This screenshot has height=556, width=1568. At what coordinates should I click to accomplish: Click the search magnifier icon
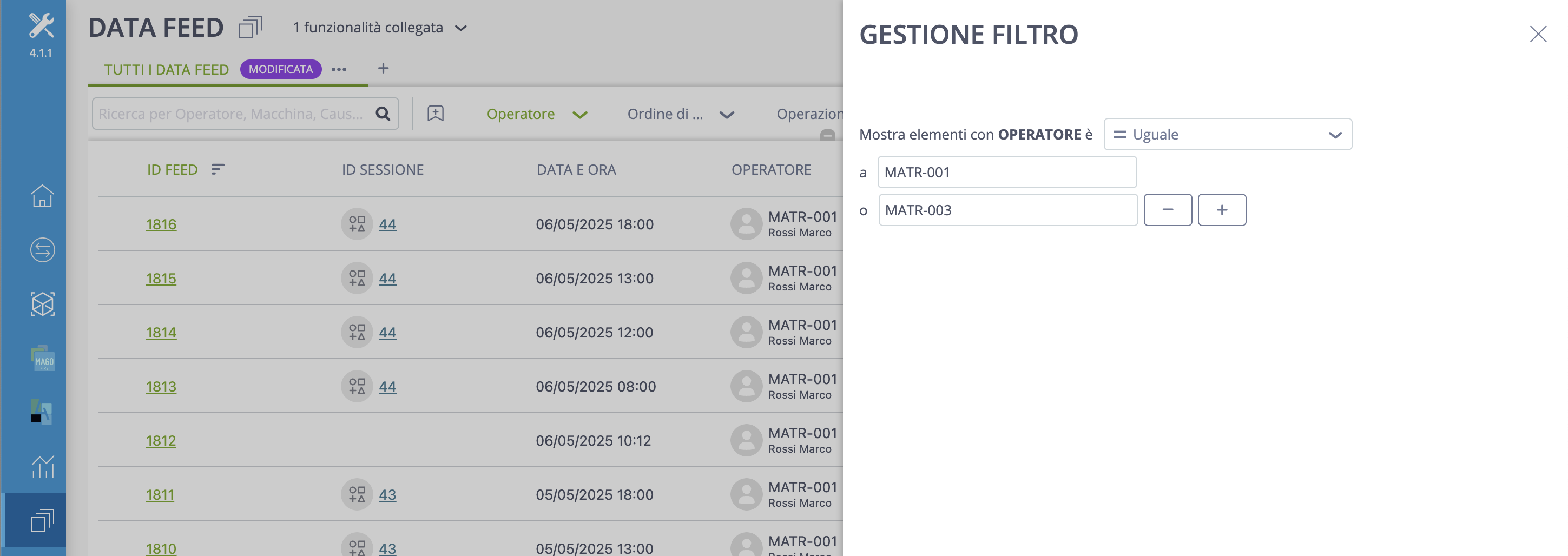click(383, 114)
